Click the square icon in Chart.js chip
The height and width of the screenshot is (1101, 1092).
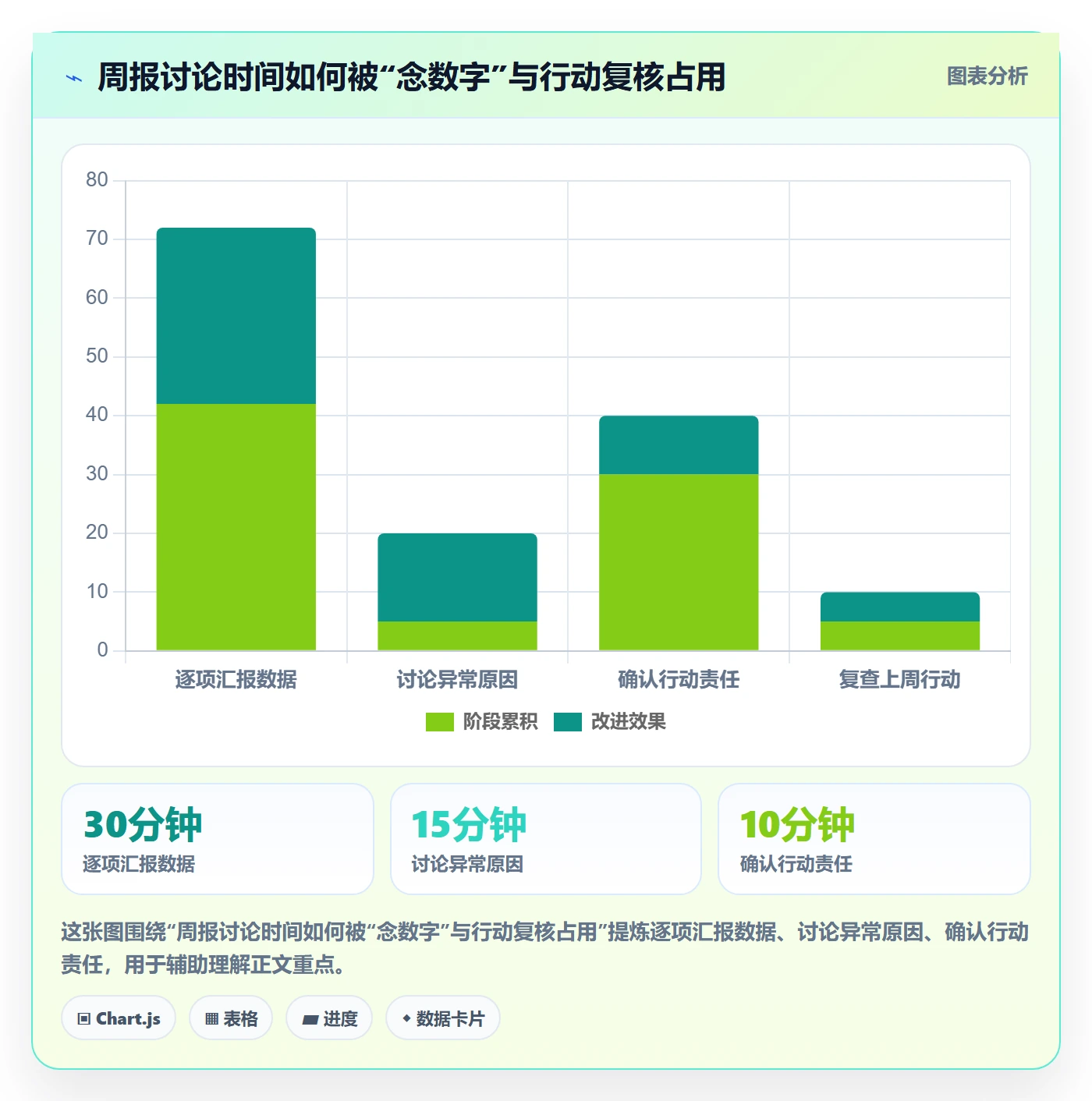(x=84, y=1019)
